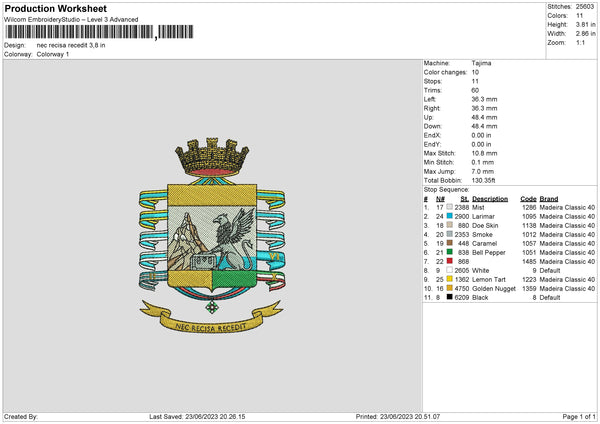Click the White color swatch

click(450, 270)
